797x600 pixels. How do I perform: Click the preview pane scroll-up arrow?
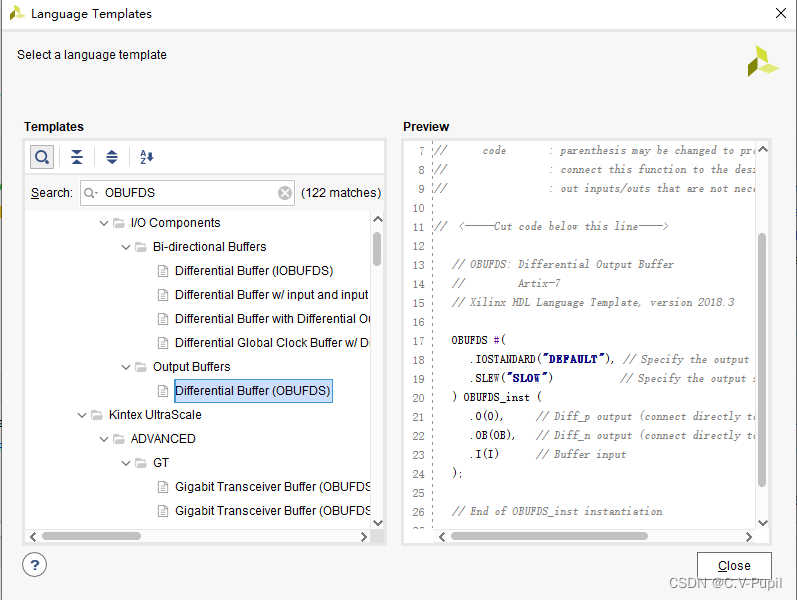click(762, 149)
